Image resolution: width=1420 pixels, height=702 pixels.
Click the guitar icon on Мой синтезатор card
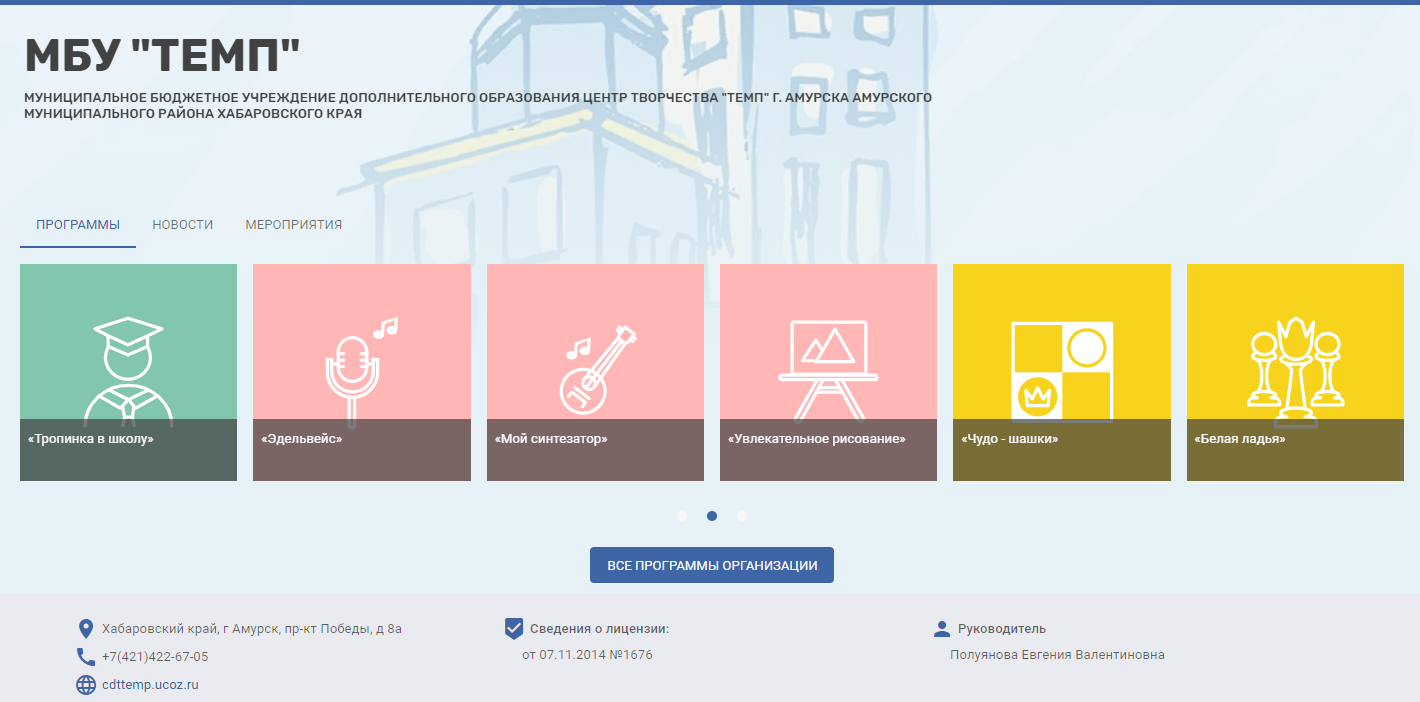[598, 370]
